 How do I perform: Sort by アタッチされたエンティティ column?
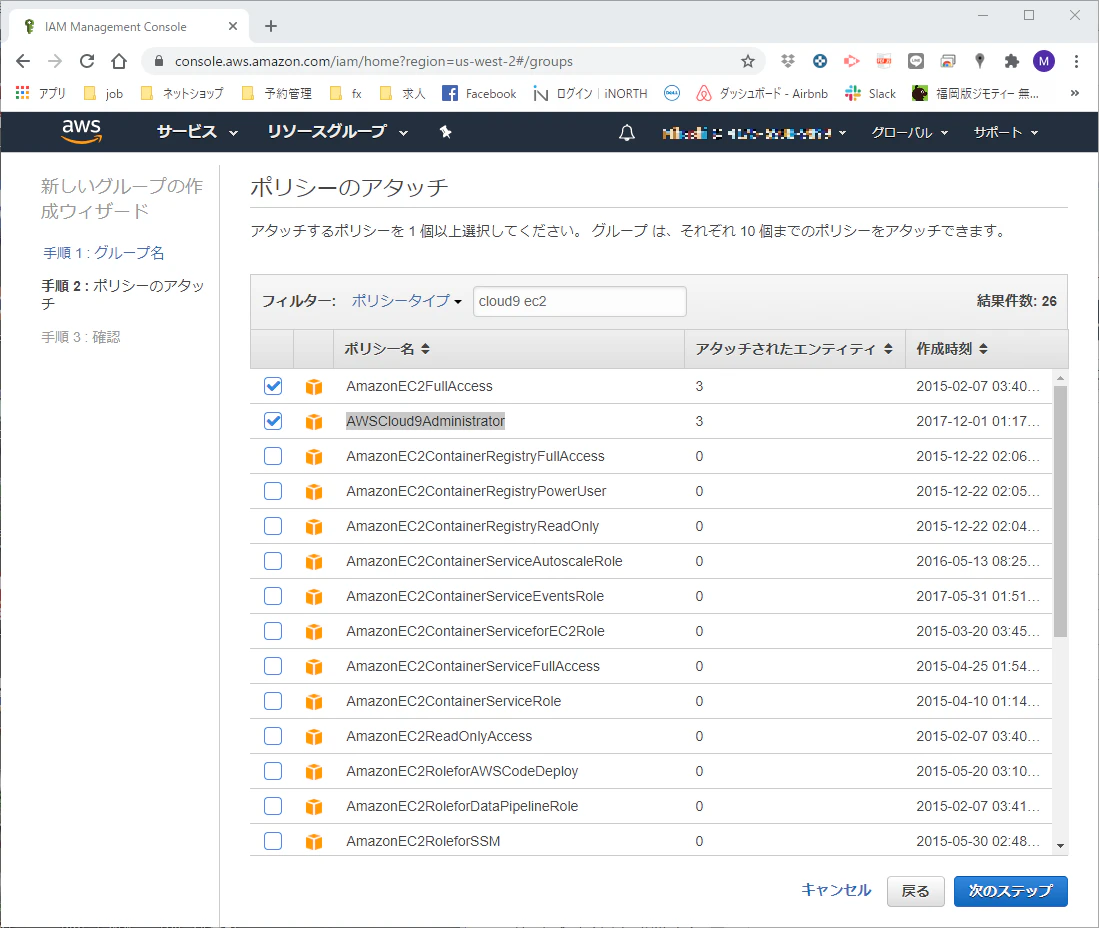(793, 348)
